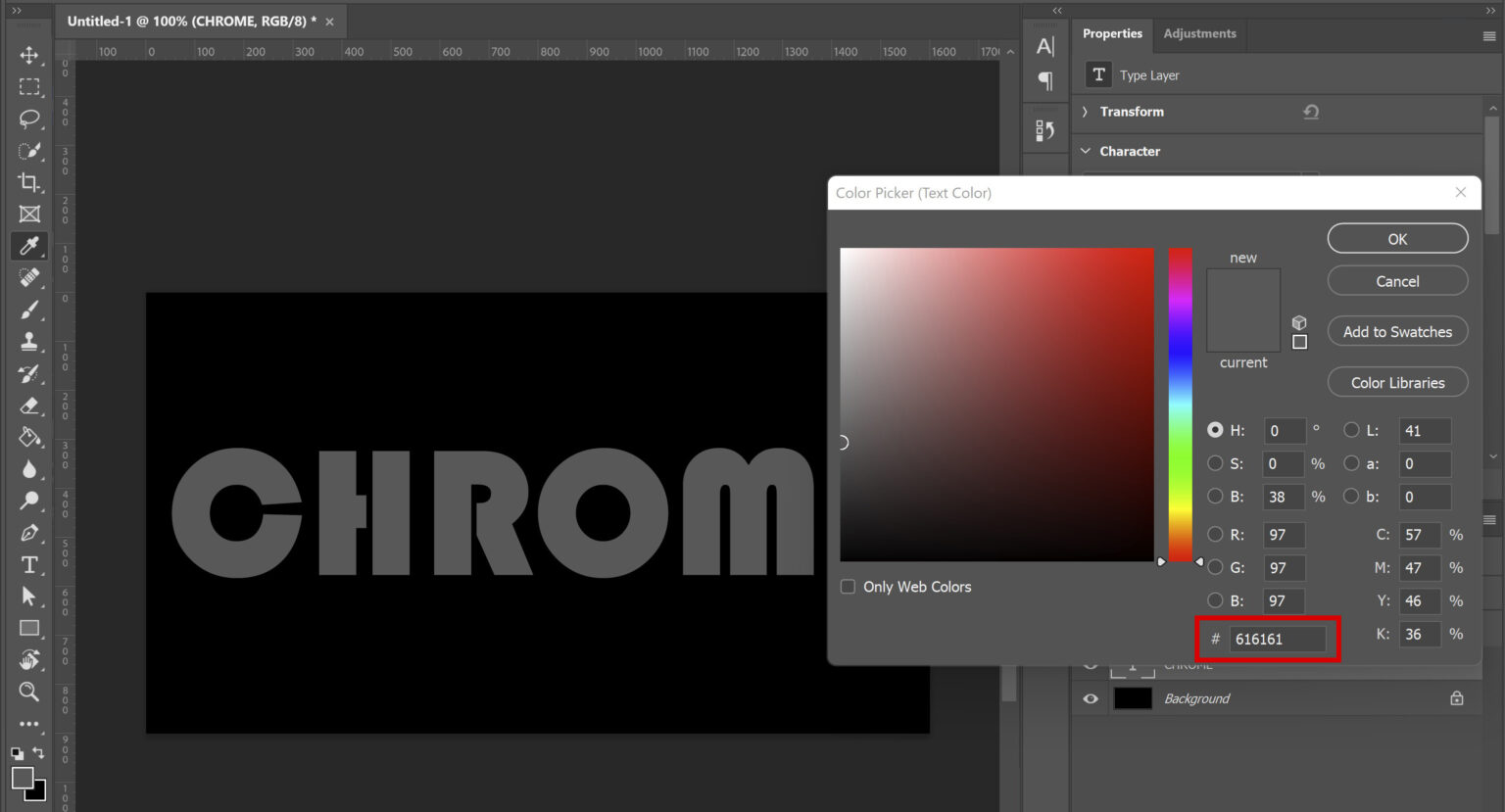Image resolution: width=1505 pixels, height=812 pixels.
Task: Select the Clone Stamp tool
Action: (x=28, y=342)
